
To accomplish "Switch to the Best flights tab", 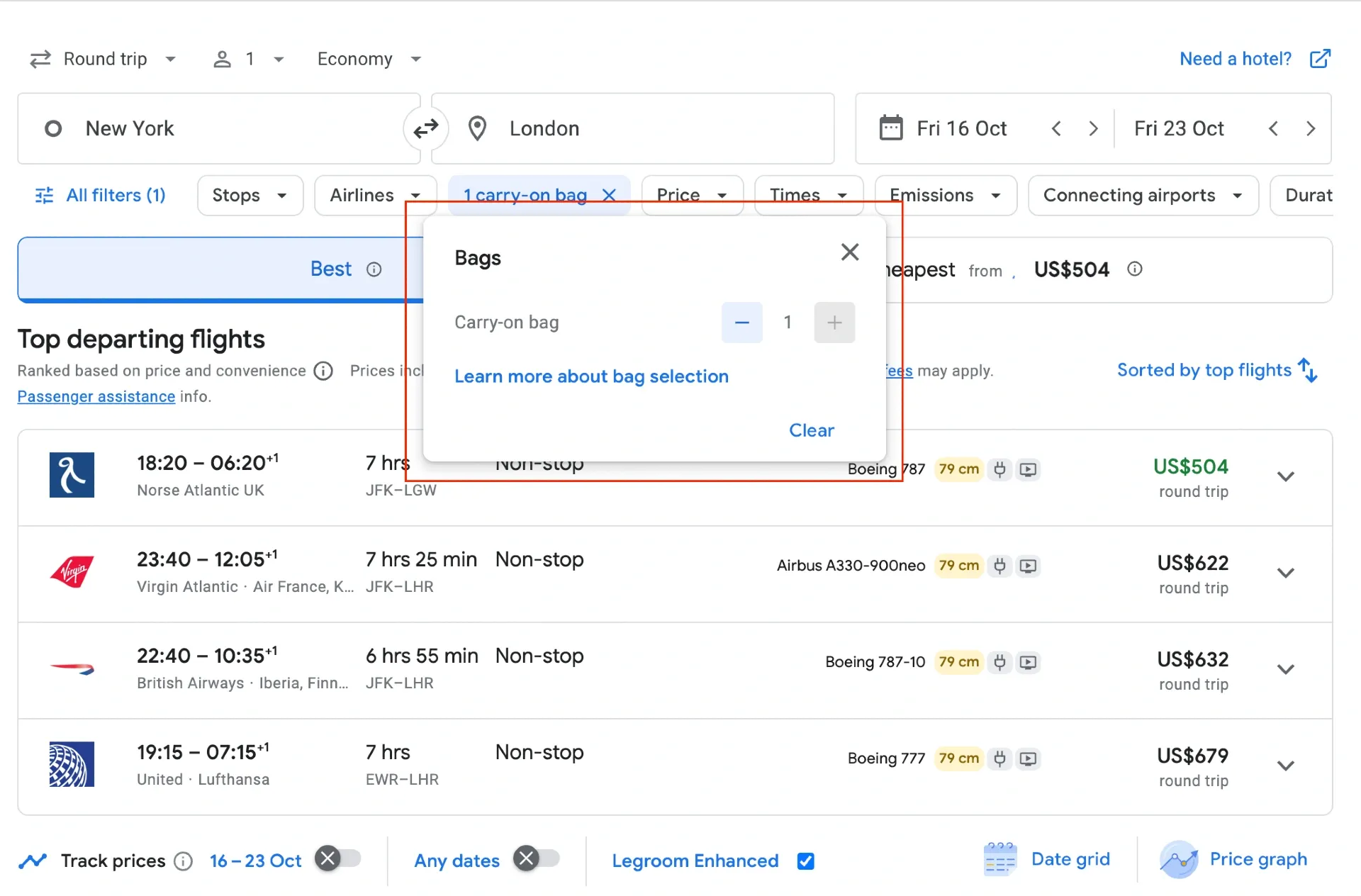I will (330, 269).
